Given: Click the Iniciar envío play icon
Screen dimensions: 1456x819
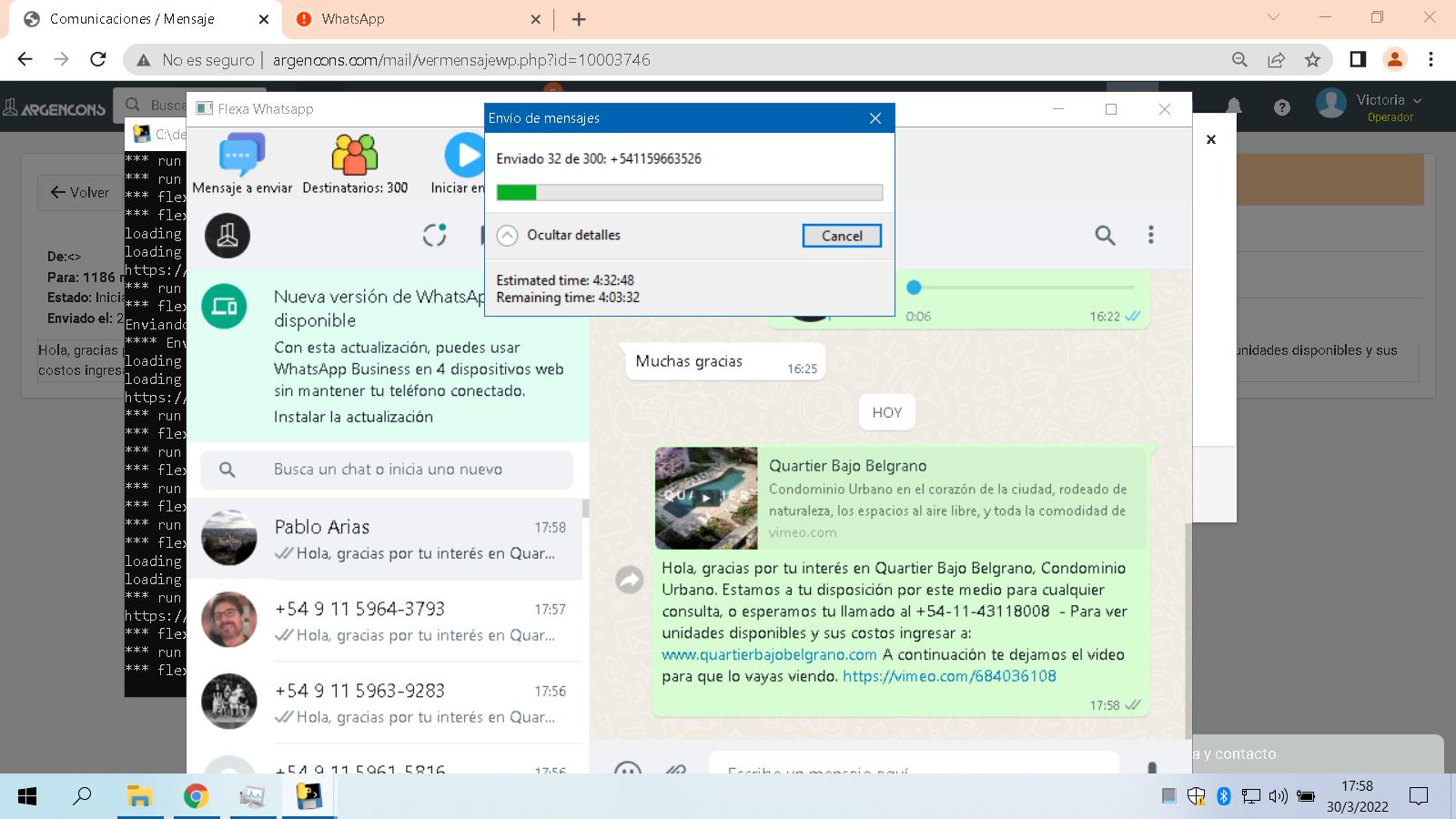Looking at the screenshot, I should click(464, 157).
